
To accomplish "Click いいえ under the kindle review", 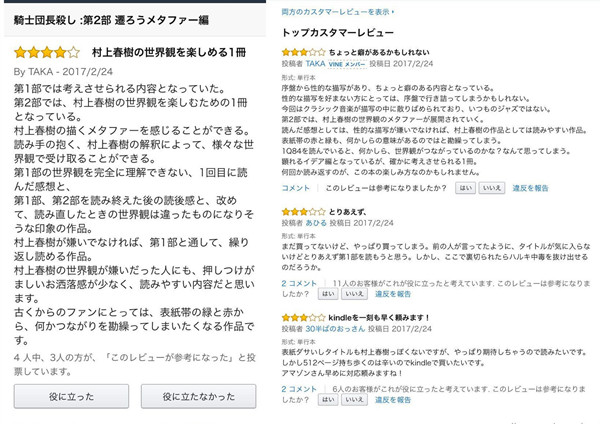I will pyautogui.click(x=351, y=399).
